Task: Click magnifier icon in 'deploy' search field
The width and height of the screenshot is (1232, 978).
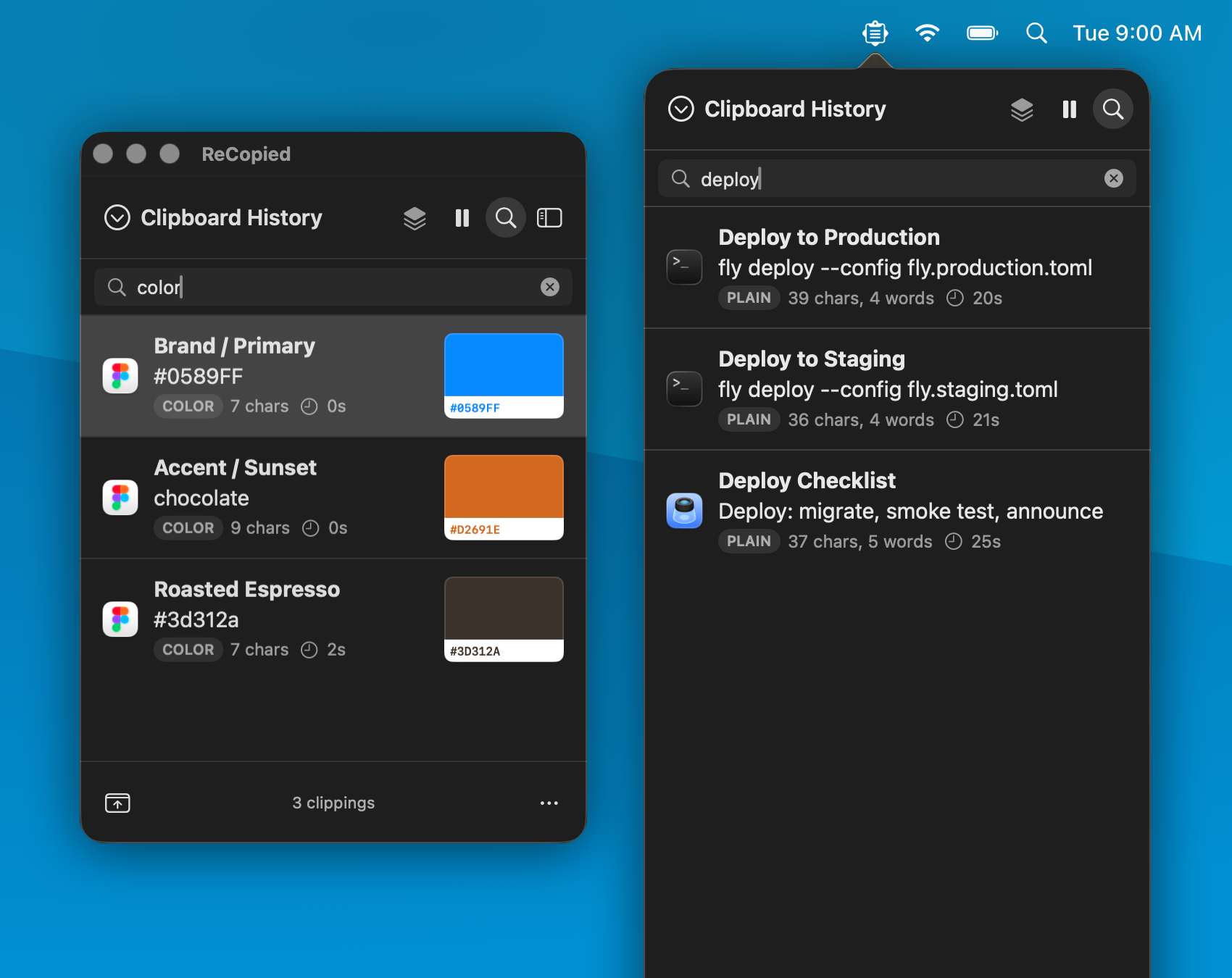Action: point(680,178)
